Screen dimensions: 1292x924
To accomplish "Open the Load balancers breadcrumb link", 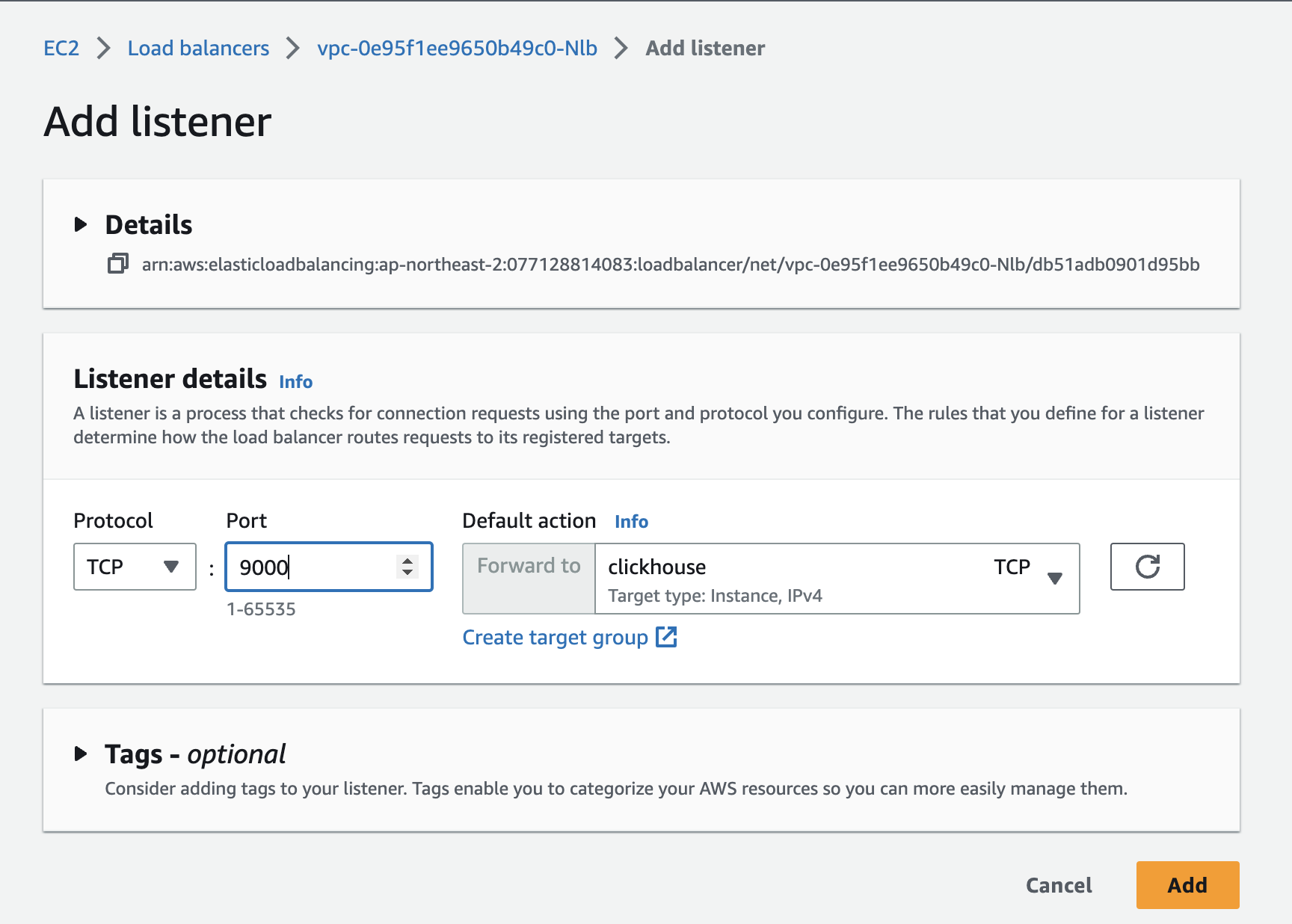I will click(x=198, y=49).
